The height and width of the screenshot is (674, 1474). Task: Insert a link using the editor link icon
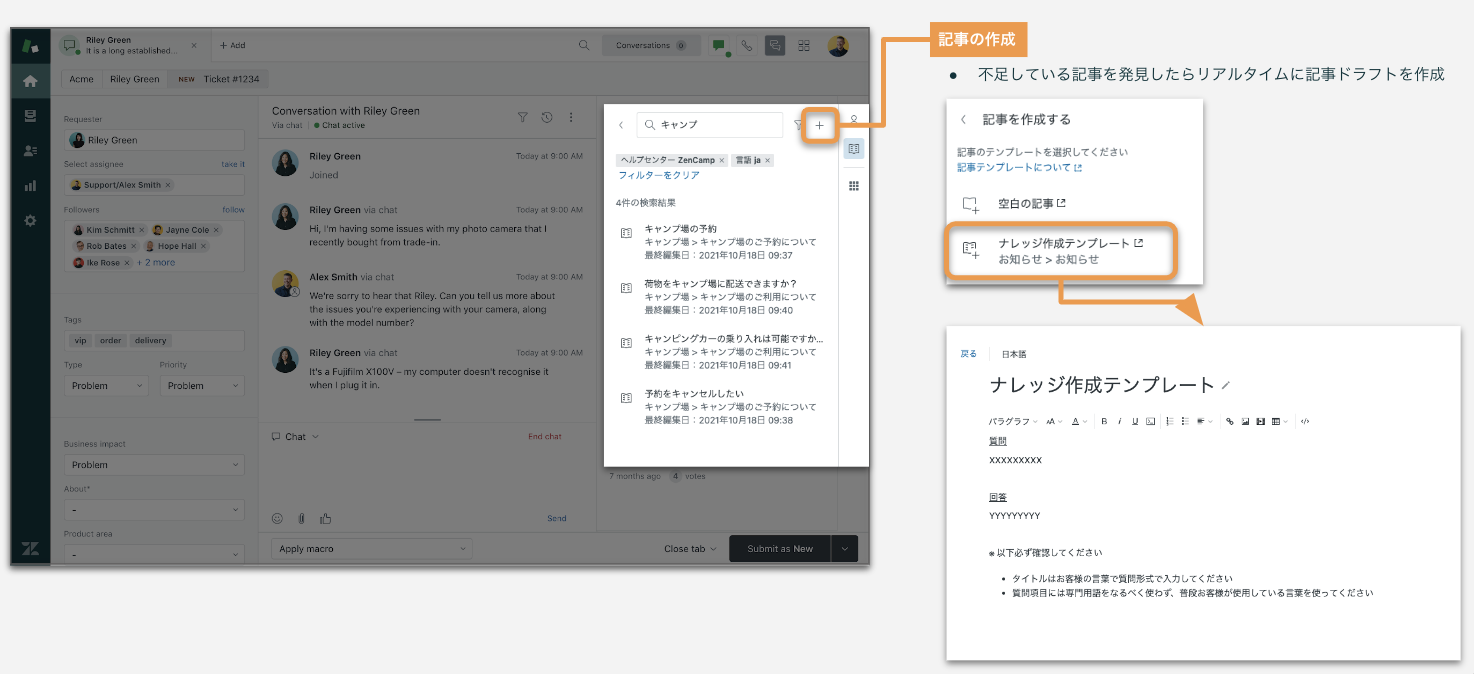pos(1230,421)
